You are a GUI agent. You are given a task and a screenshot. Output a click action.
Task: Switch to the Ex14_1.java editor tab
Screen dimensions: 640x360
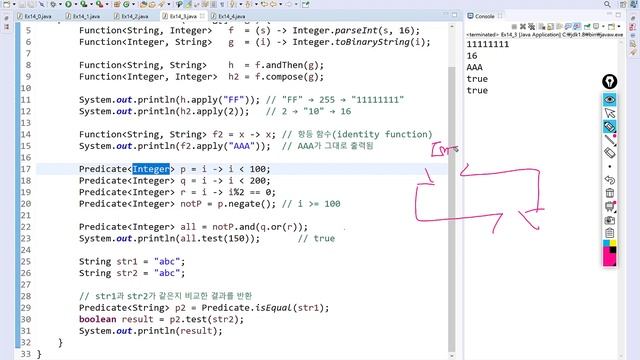coord(83,16)
